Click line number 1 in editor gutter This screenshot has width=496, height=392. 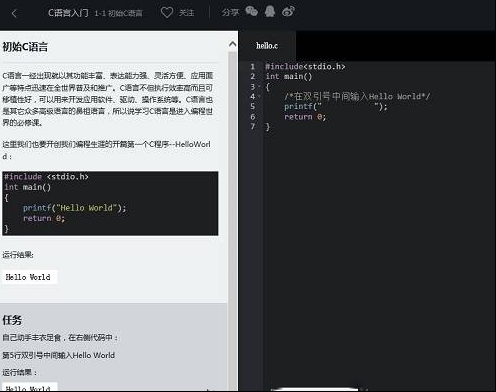[x=253, y=66]
